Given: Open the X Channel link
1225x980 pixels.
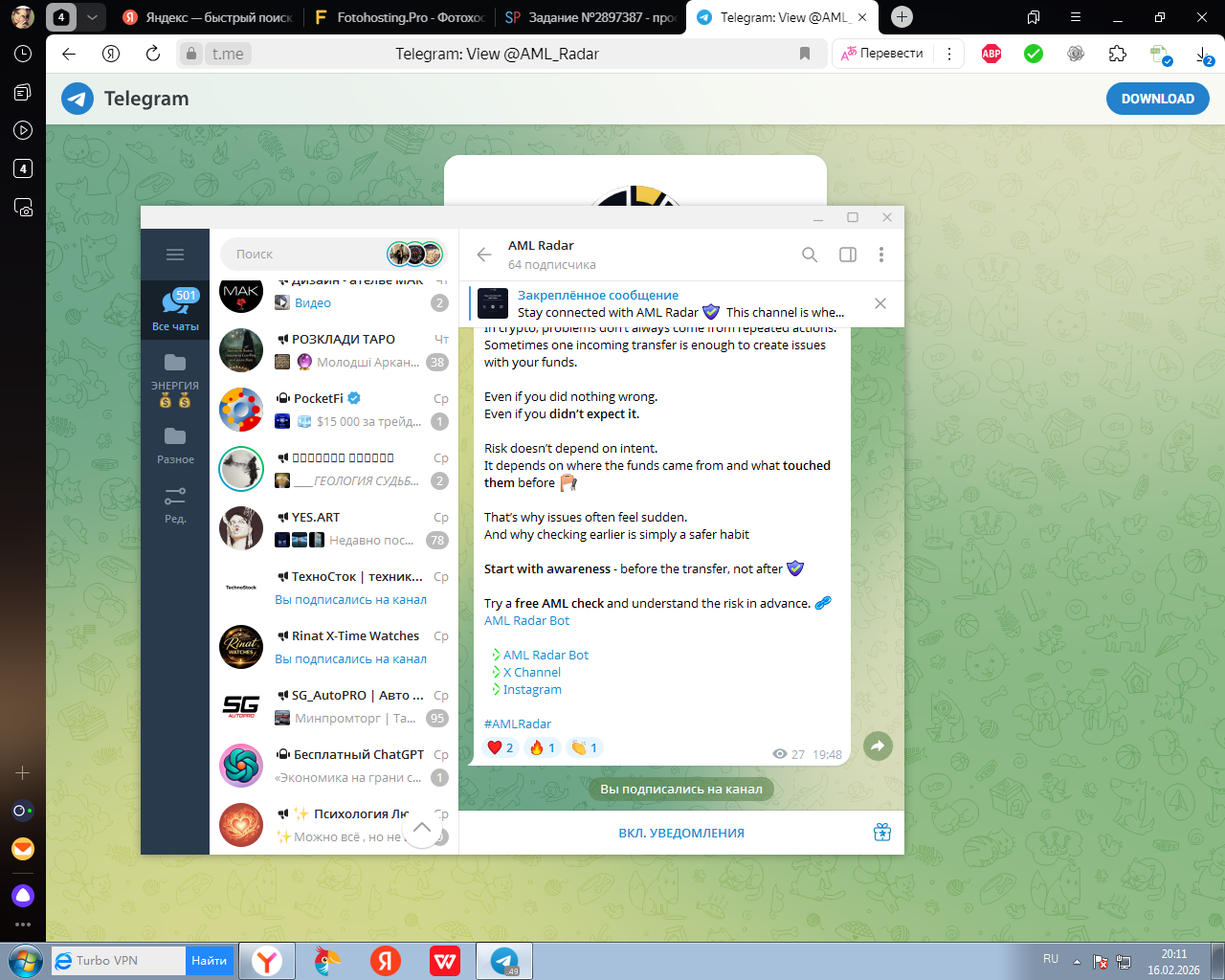Looking at the screenshot, I should click(x=532, y=672).
